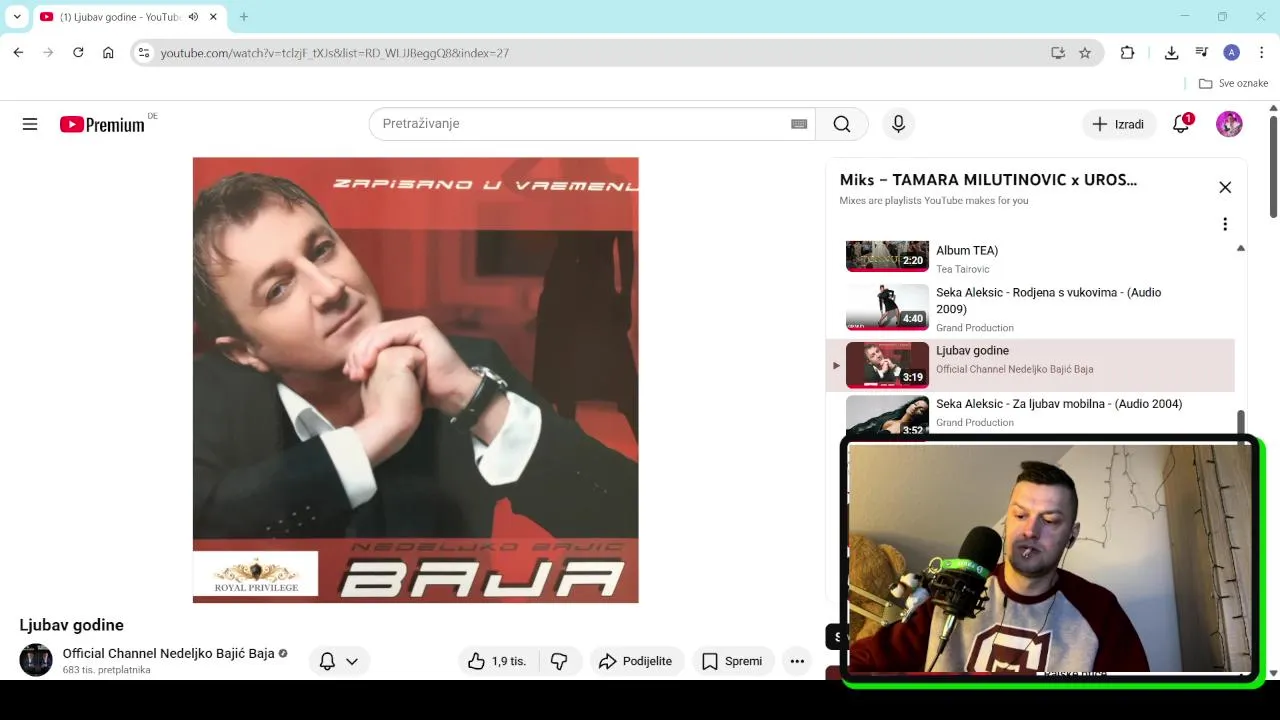Close the Miks playlist panel

pyautogui.click(x=1225, y=187)
